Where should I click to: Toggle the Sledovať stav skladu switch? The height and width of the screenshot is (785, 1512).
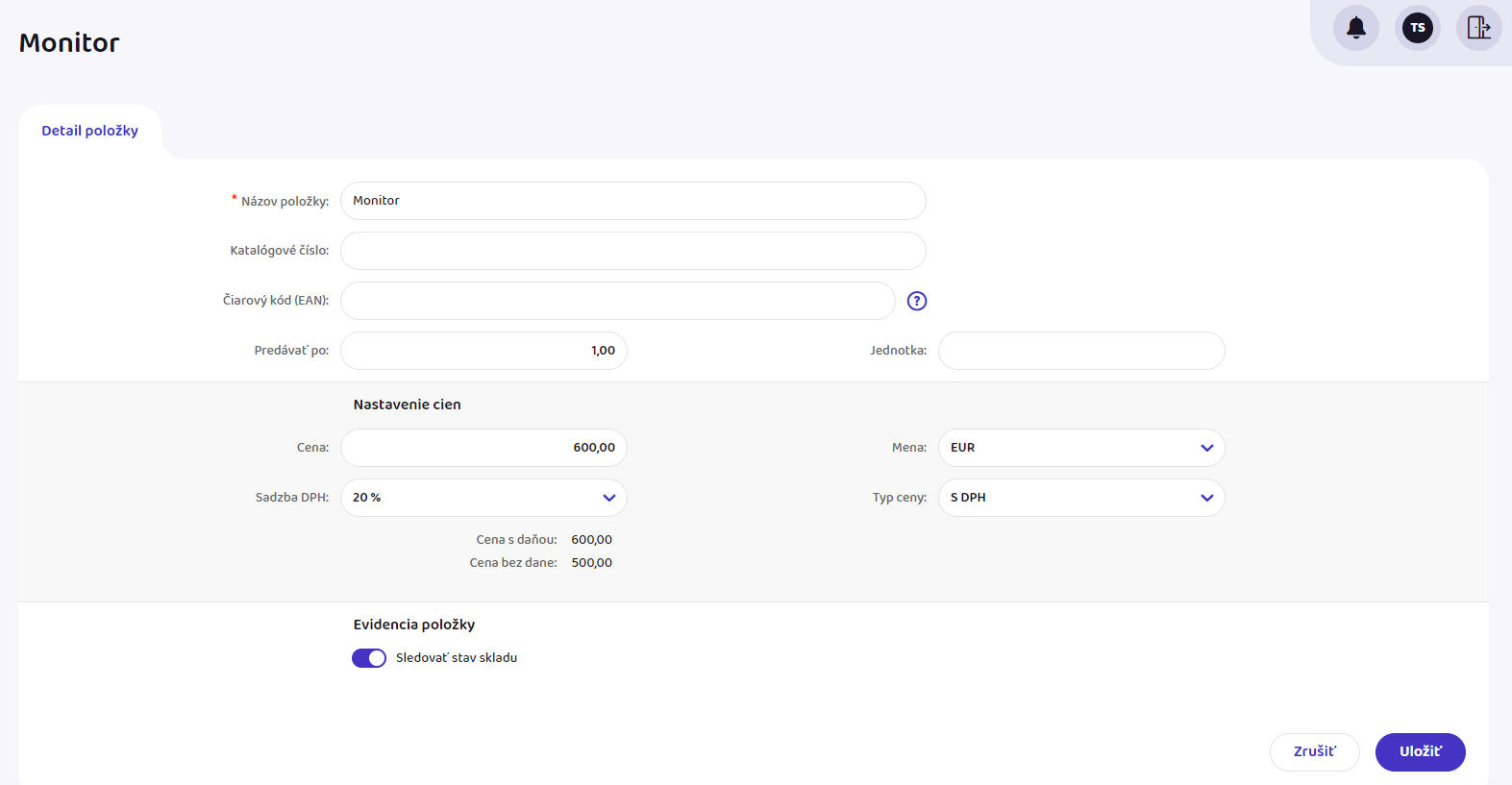point(369,658)
